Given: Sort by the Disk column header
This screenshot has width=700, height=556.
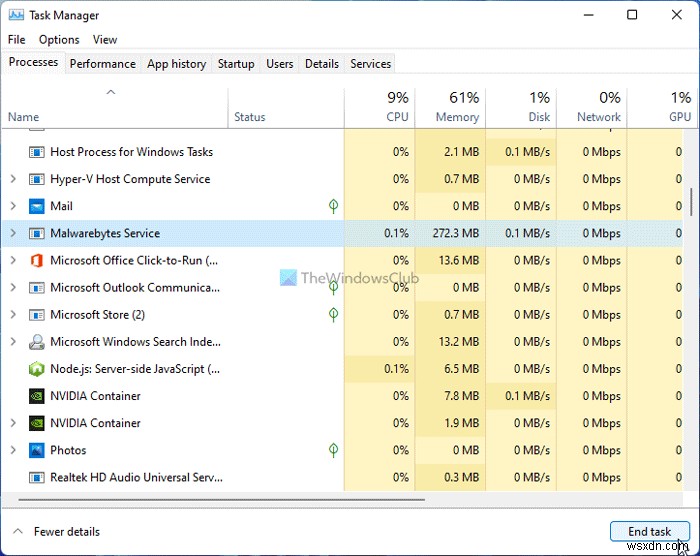Looking at the screenshot, I should pos(521,109).
